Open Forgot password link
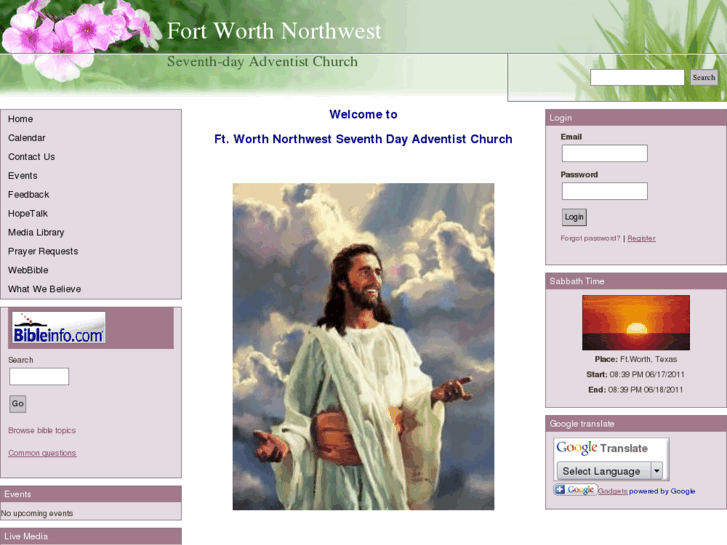Image resolution: width=727 pixels, height=545 pixels. click(x=590, y=238)
